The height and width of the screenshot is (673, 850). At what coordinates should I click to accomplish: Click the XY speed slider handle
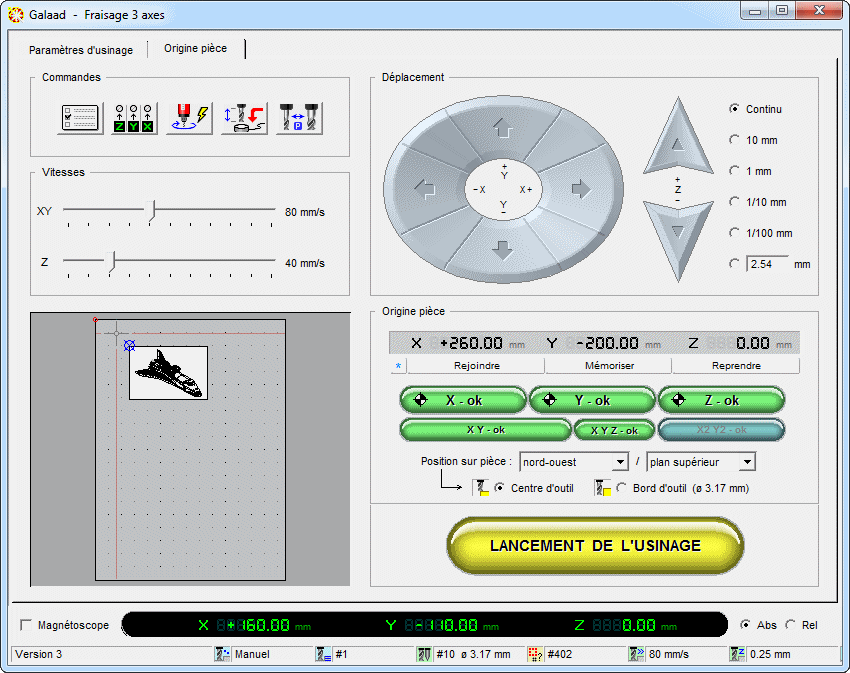(152, 211)
